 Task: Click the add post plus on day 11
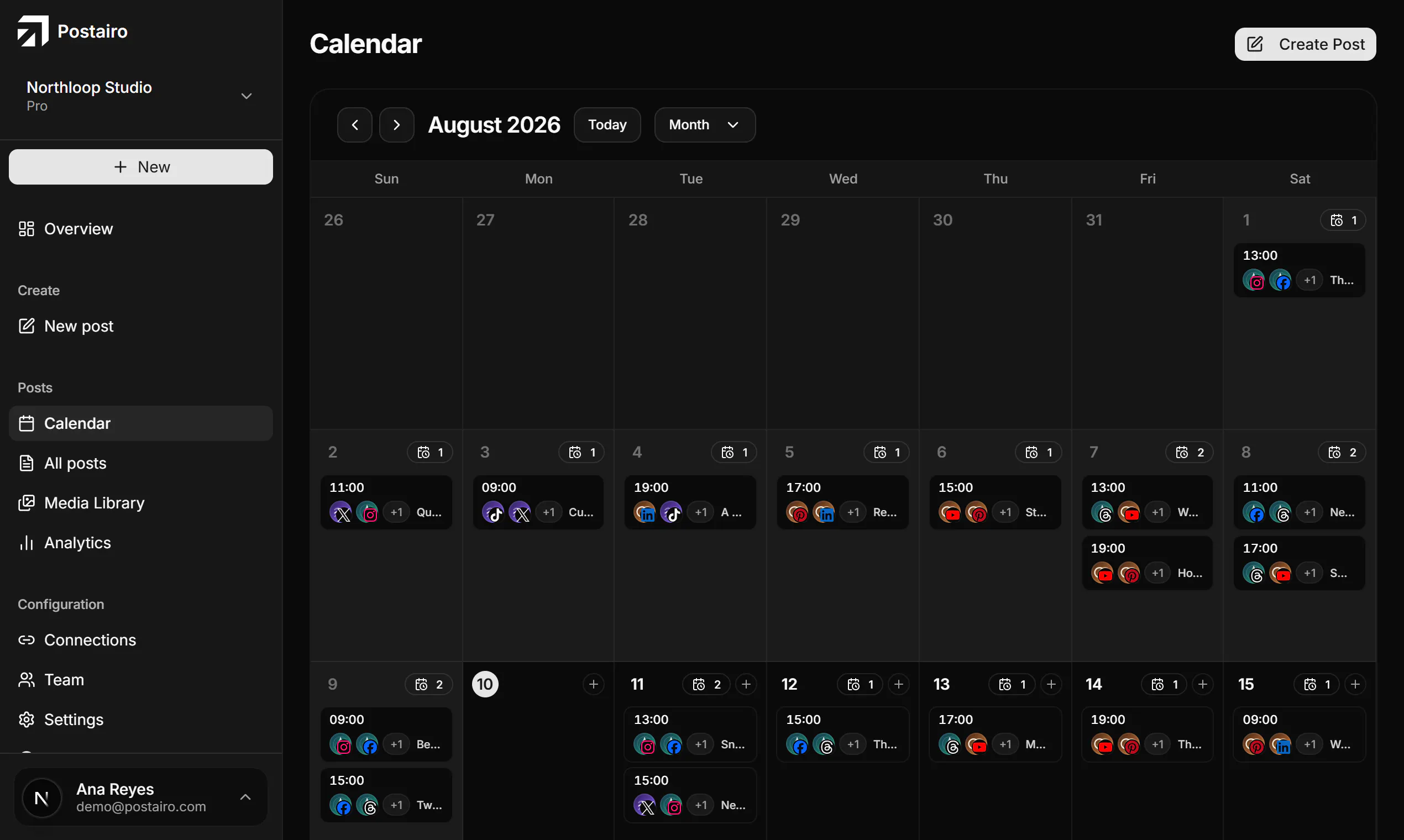(746, 684)
